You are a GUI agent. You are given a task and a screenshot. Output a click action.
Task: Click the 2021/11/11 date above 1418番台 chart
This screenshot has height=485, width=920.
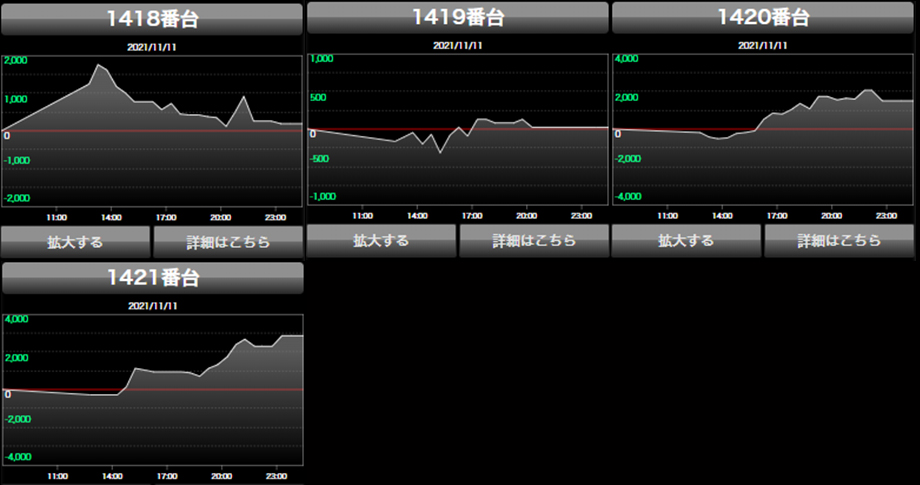[152, 46]
